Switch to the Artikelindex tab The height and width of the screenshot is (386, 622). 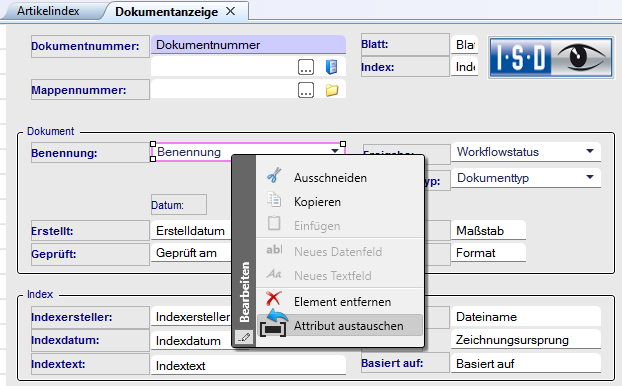(x=48, y=11)
